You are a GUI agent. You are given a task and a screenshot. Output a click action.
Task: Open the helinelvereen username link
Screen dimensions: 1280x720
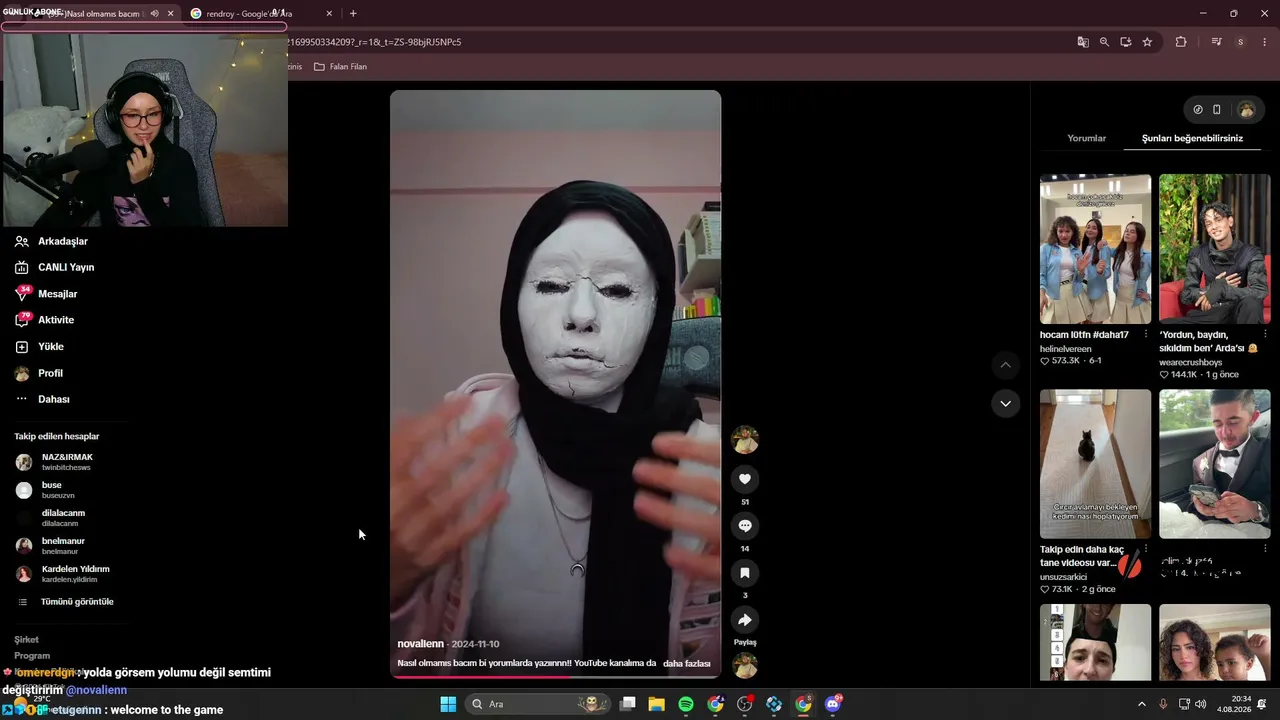pyautogui.click(x=1065, y=349)
